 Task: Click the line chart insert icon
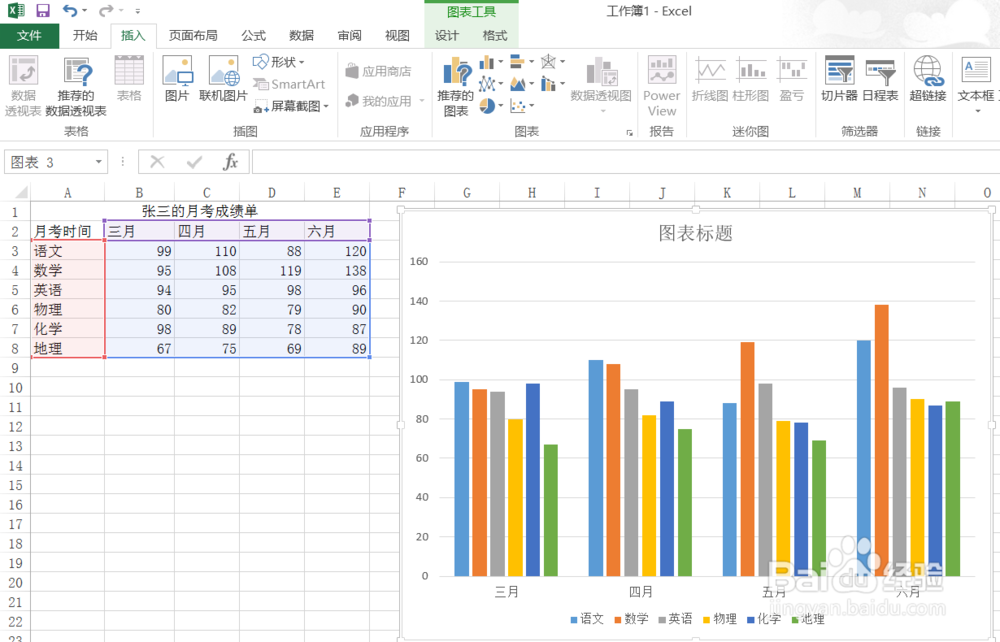487,84
